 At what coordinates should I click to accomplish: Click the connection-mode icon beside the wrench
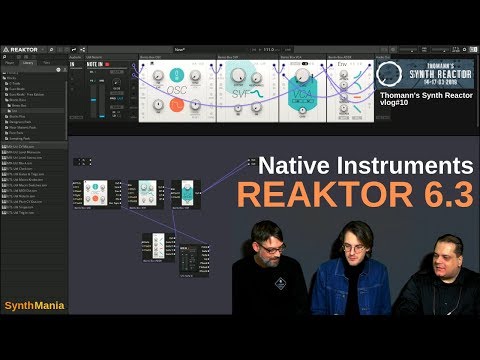click(82, 50)
